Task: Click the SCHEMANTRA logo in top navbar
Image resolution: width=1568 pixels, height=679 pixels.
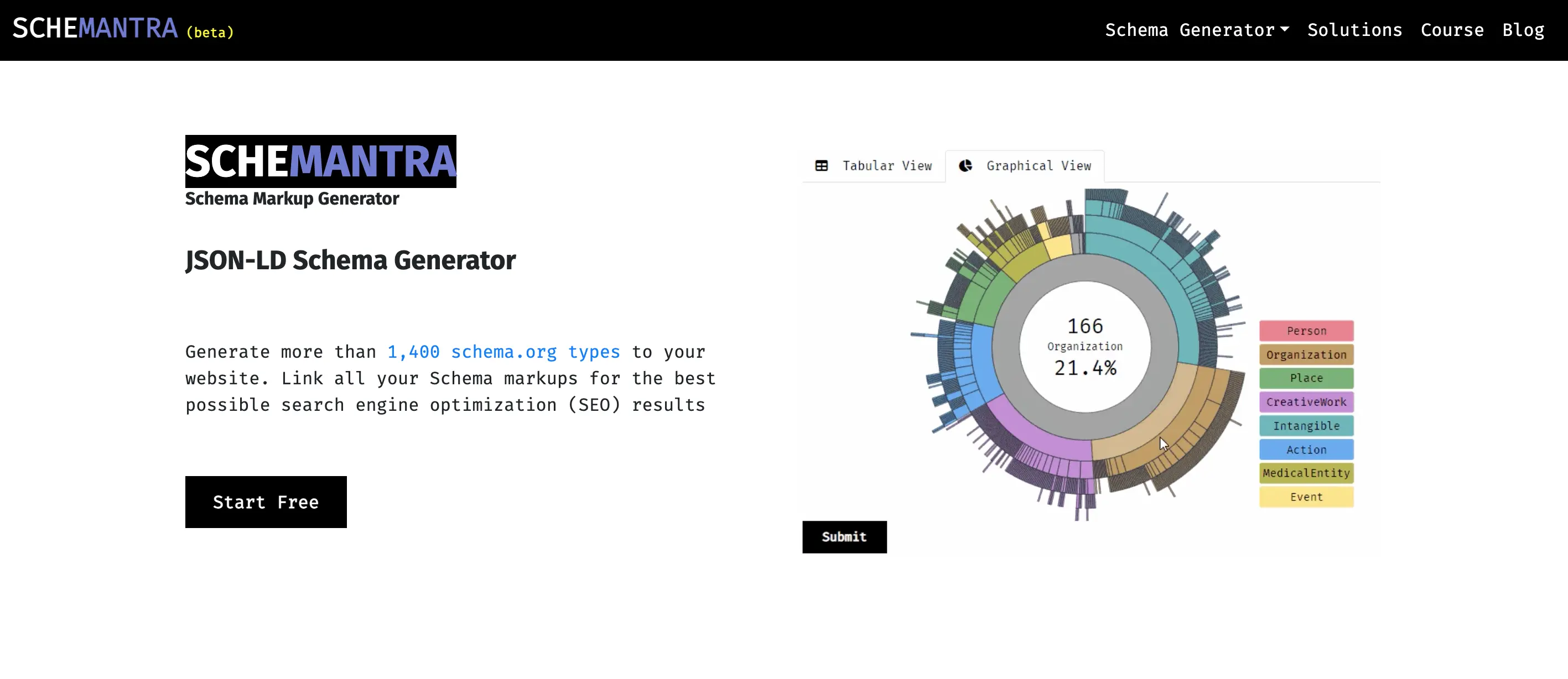Action: click(x=96, y=29)
